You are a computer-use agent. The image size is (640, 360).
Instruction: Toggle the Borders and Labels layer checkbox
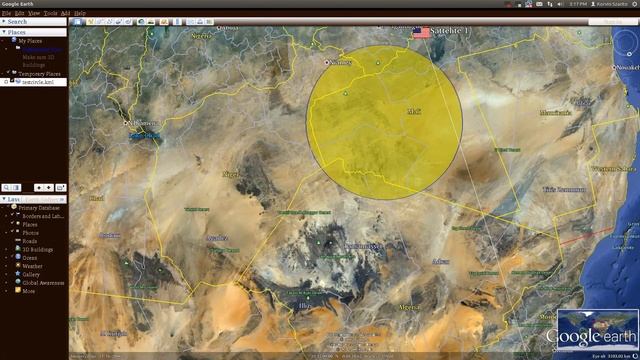[x=12, y=214]
